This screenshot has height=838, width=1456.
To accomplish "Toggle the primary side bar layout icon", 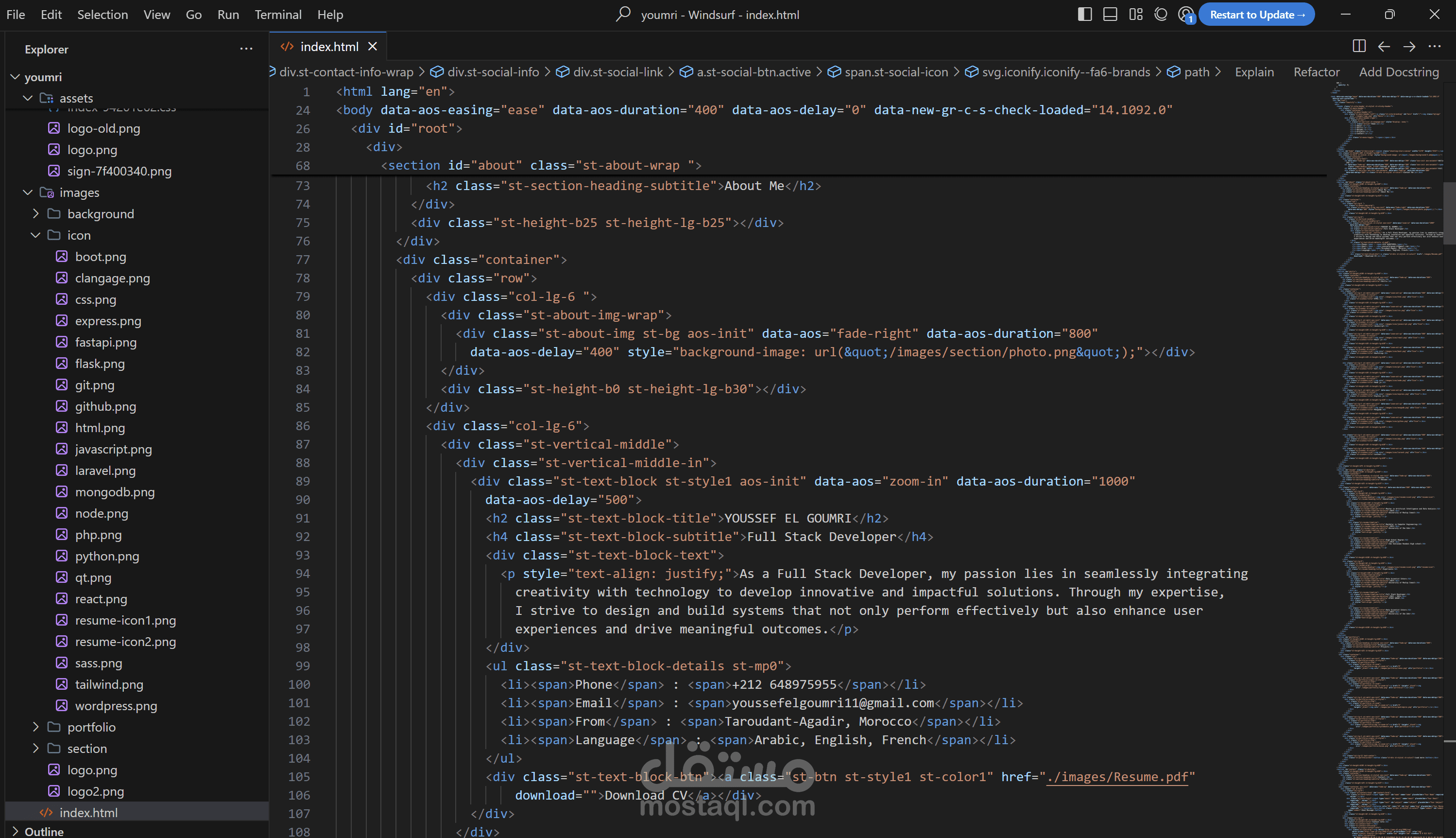I will coord(1084,15).
